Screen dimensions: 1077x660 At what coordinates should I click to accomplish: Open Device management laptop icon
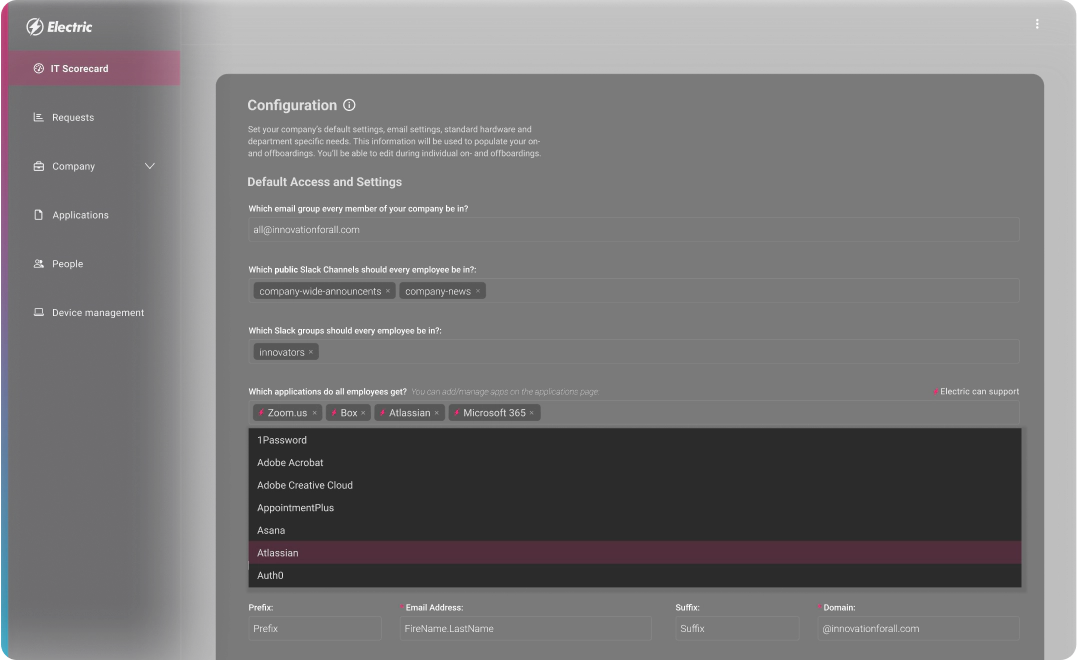[x=36, y=312]
